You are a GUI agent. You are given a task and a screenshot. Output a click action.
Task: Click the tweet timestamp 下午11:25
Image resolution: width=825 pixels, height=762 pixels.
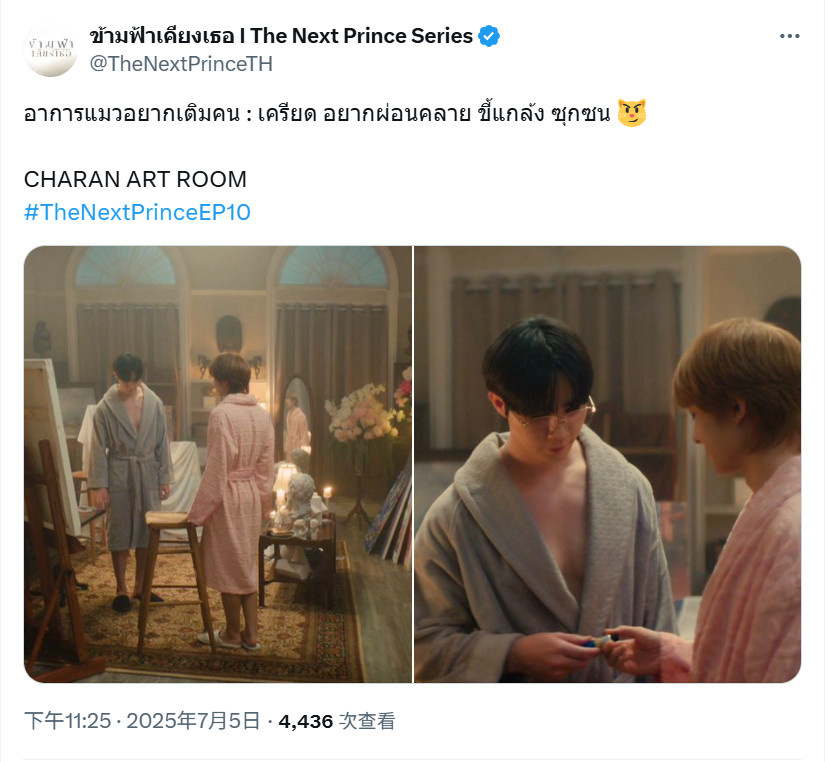coord(68,720)
